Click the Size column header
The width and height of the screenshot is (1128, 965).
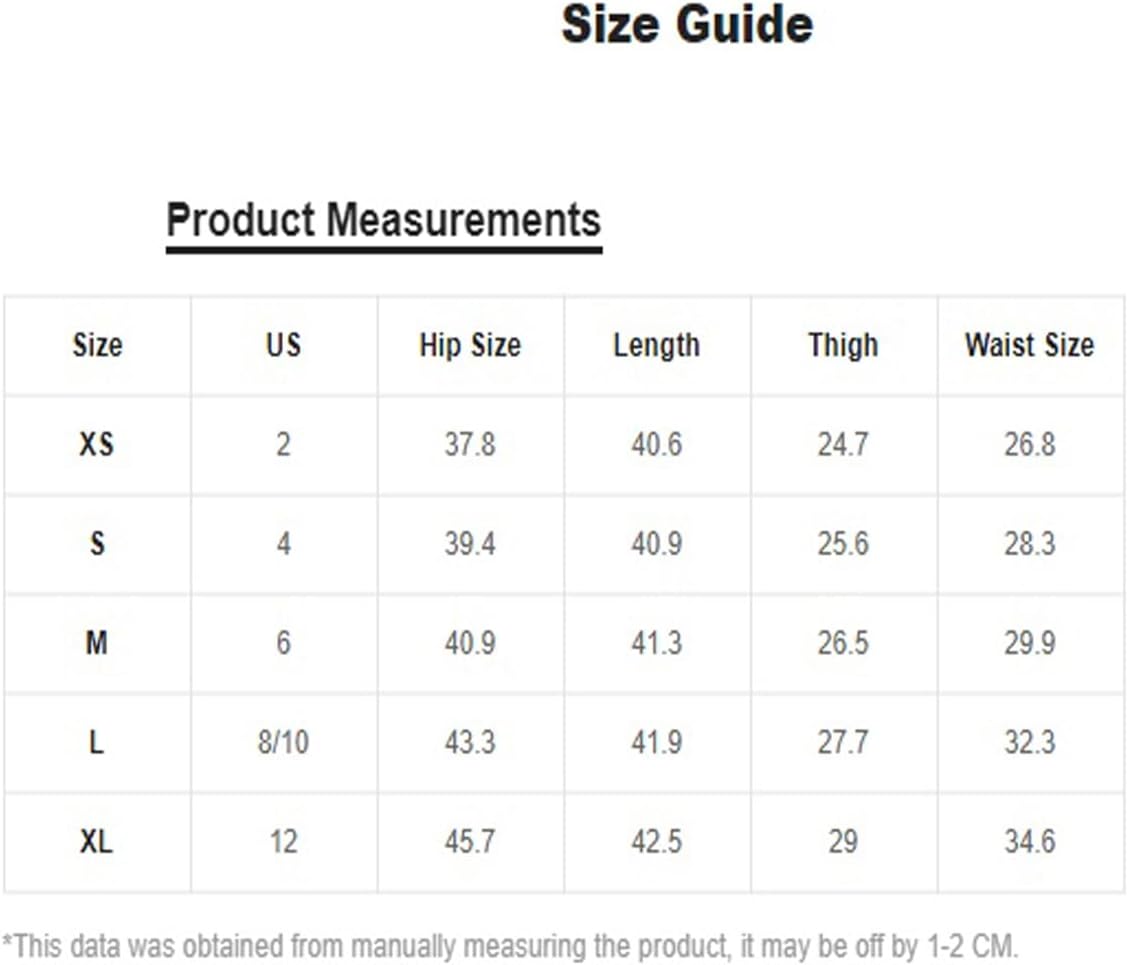97,345
